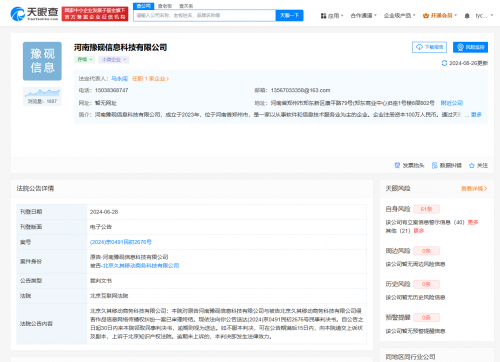This screenshot has width=500, height=362.
Task: Click the 开通会员 crown icon
Action: point(425,16)
